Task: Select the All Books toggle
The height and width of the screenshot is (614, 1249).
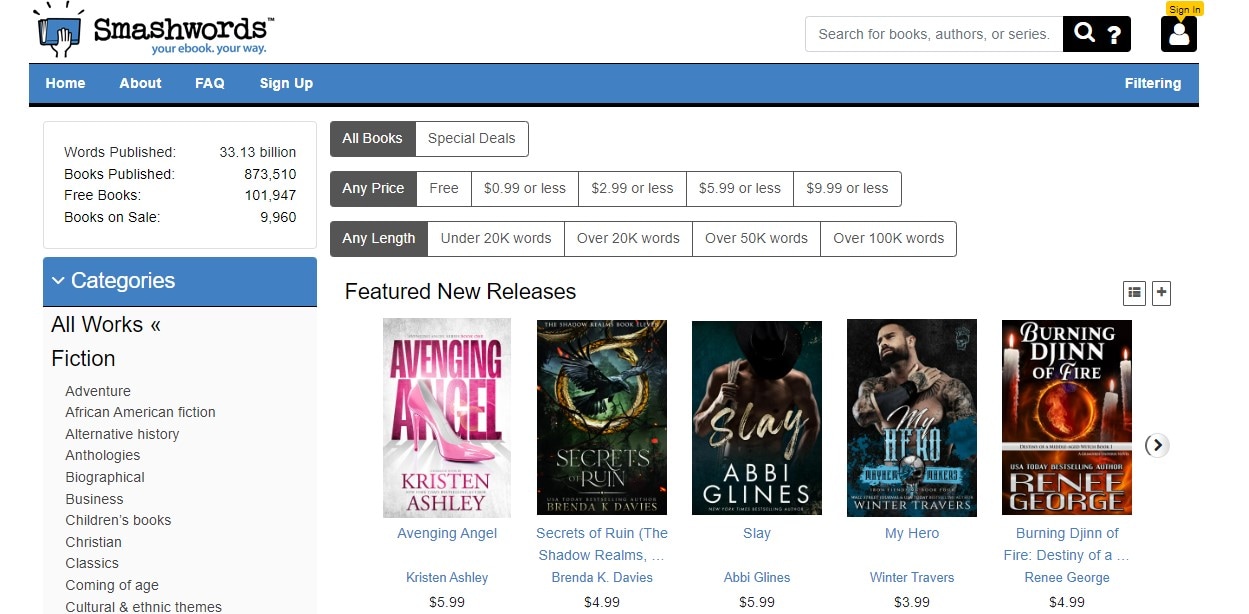Action: pos(372,139)
